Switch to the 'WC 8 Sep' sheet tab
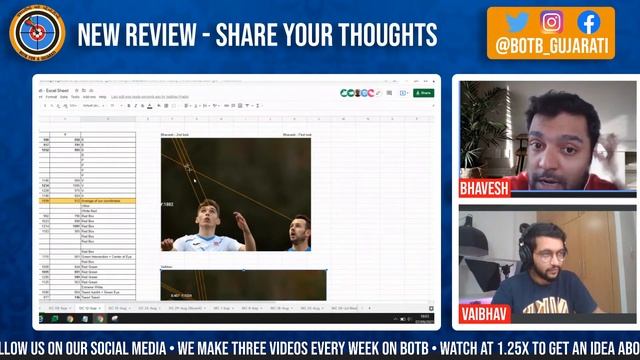The width and height of the screenshot is (640, 360). [x=251, y=308]
